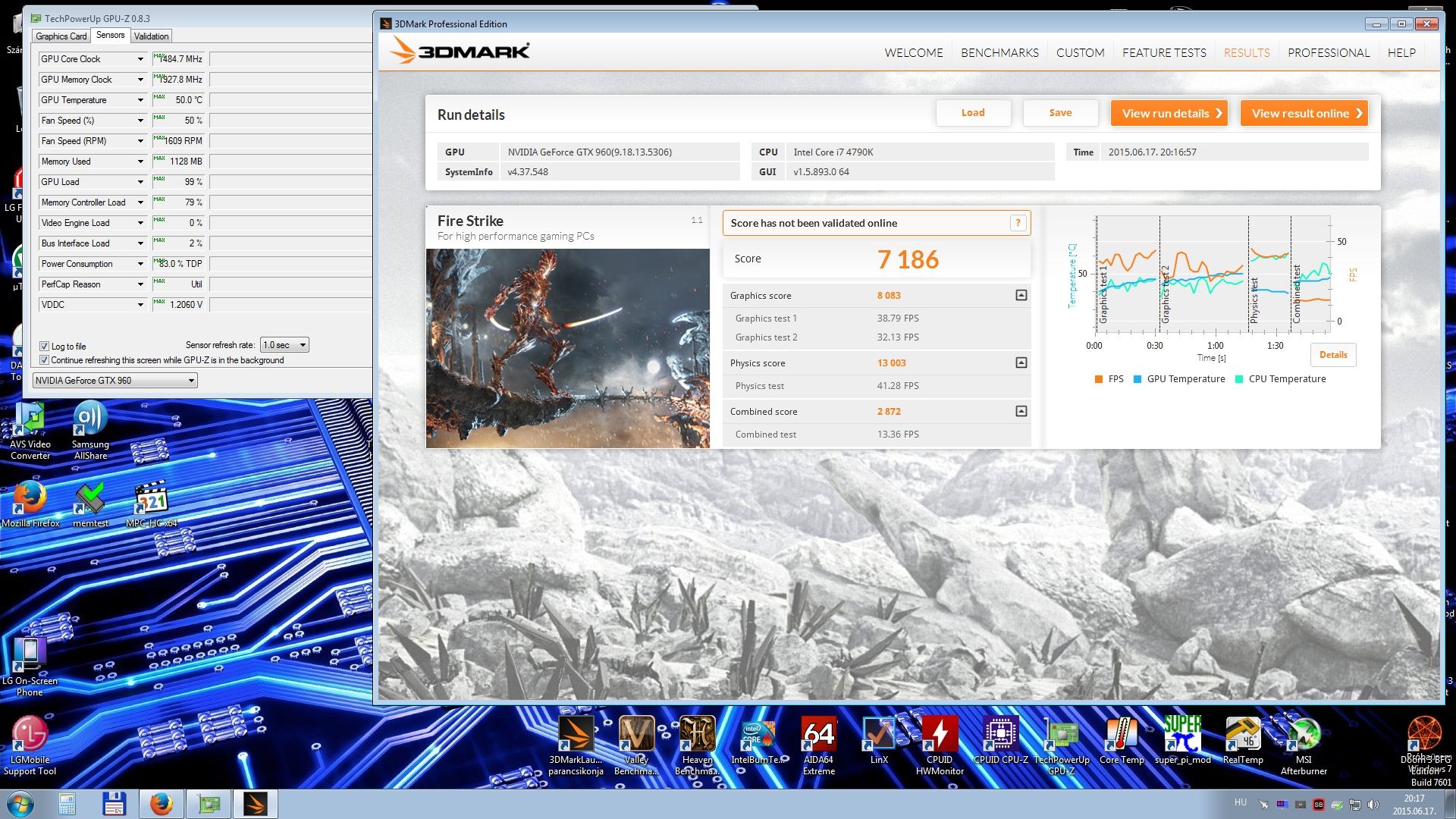Open memtest desktop shortcut
The width and height of the screenshot is (1456, 819).
pyautogui.click(x=90, y=504)
